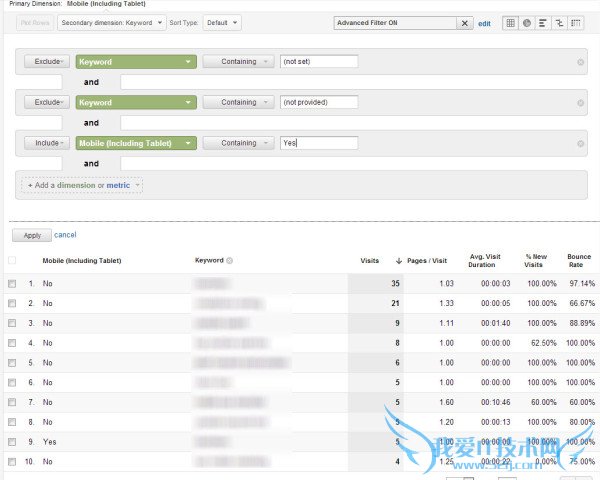Focus the (not provided) filter text field
Image resolution: width=600 pixels, height=480 pixels.
point(319,102)
